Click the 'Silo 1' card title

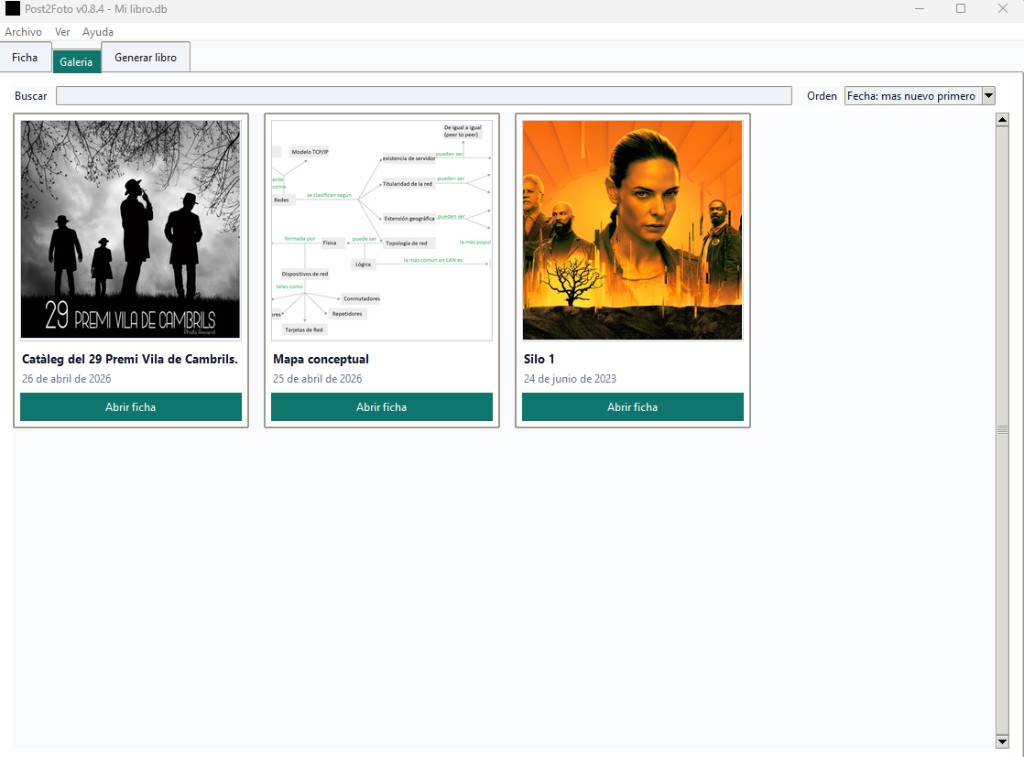539,359
